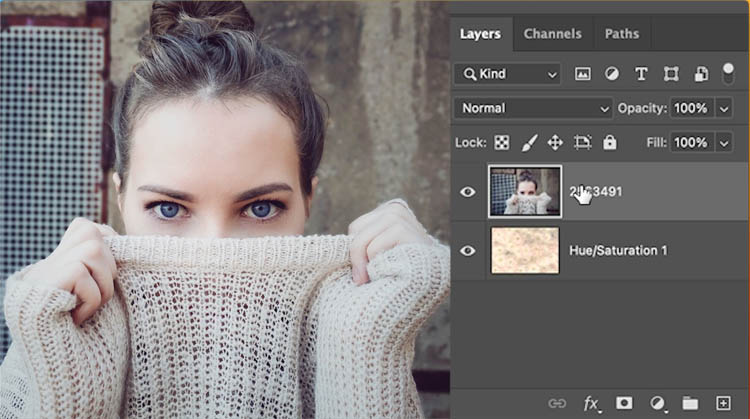750x419 pixels.
Task: Select the Hue/Saturation 1 layer thumbnail
Action: [525, 250]
